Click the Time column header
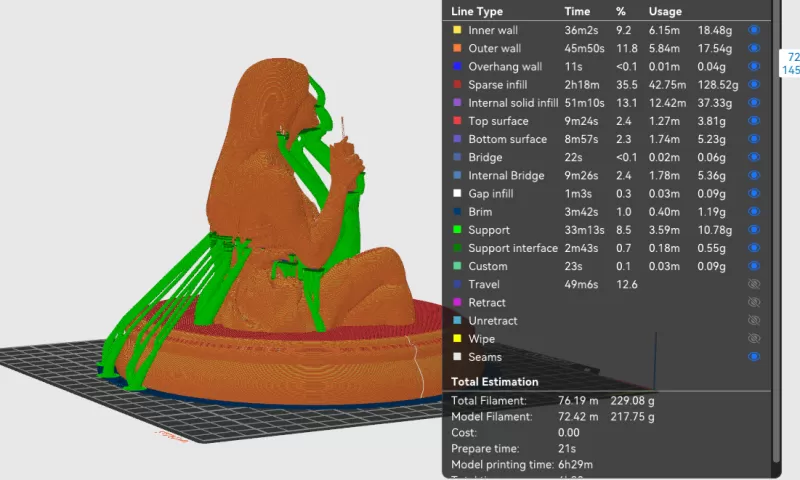800x480 pixels. [x=577, y=11]
